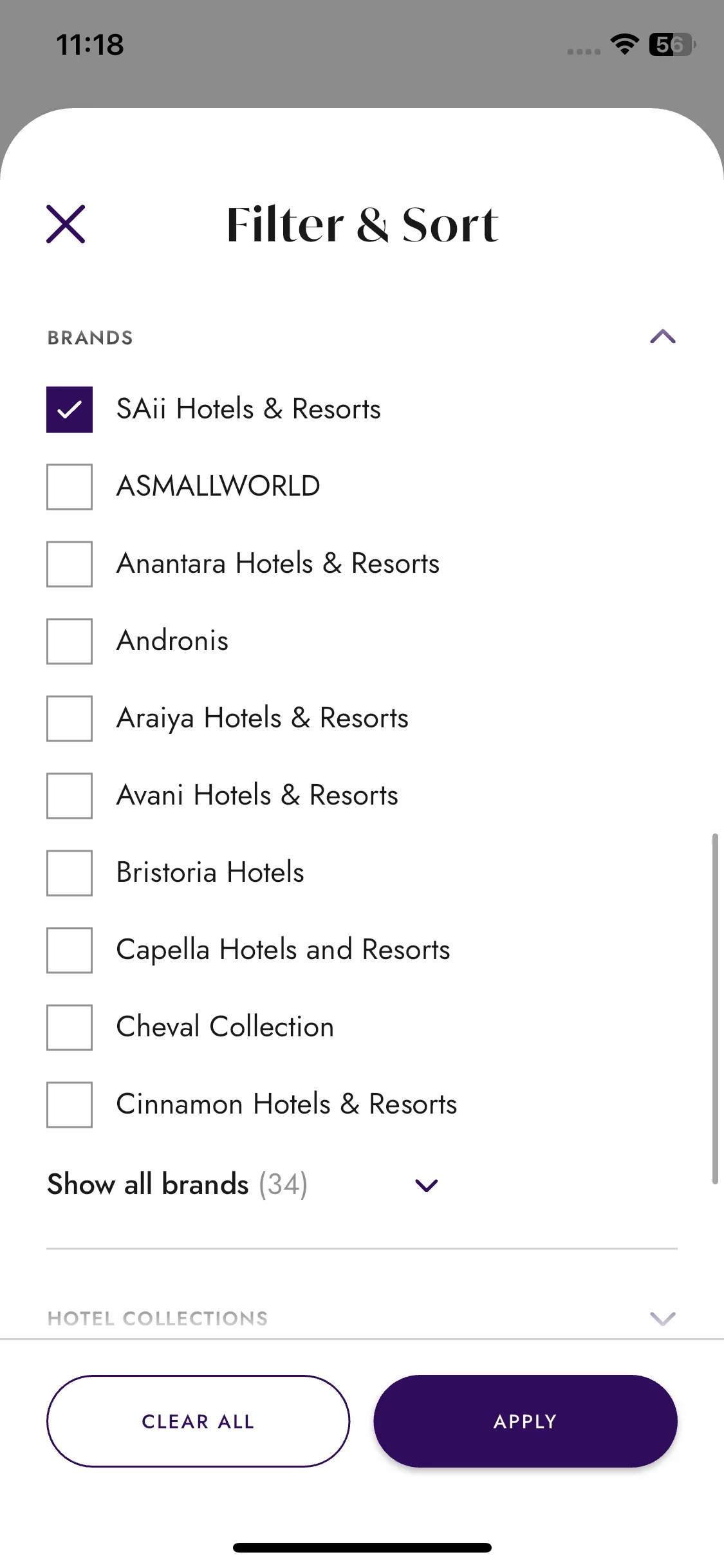Check Avani Hotels & Resorts
Screen dimensions: 724x1568
point(70,796)
